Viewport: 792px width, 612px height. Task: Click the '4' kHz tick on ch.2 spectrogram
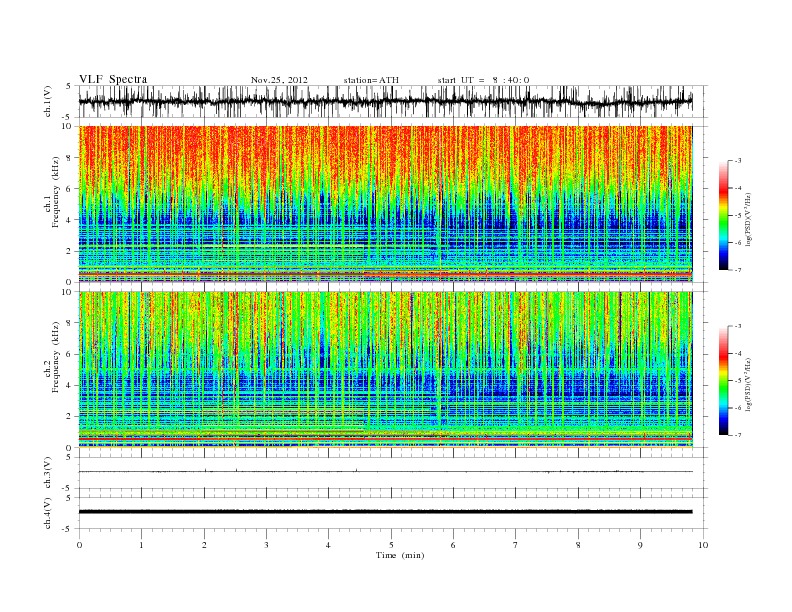pos(70,385)
